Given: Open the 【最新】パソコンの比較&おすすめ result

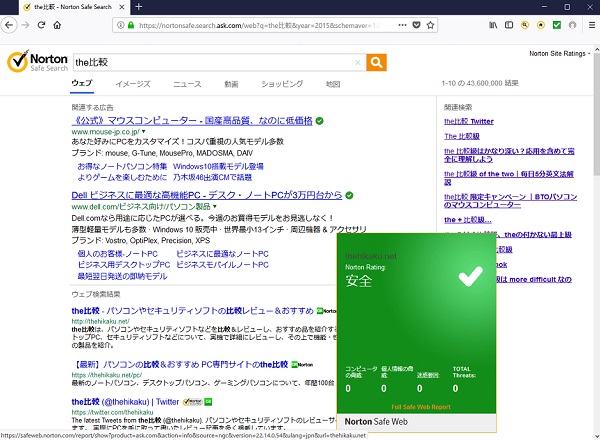Looking at the screenshot, I should point(180,365).
